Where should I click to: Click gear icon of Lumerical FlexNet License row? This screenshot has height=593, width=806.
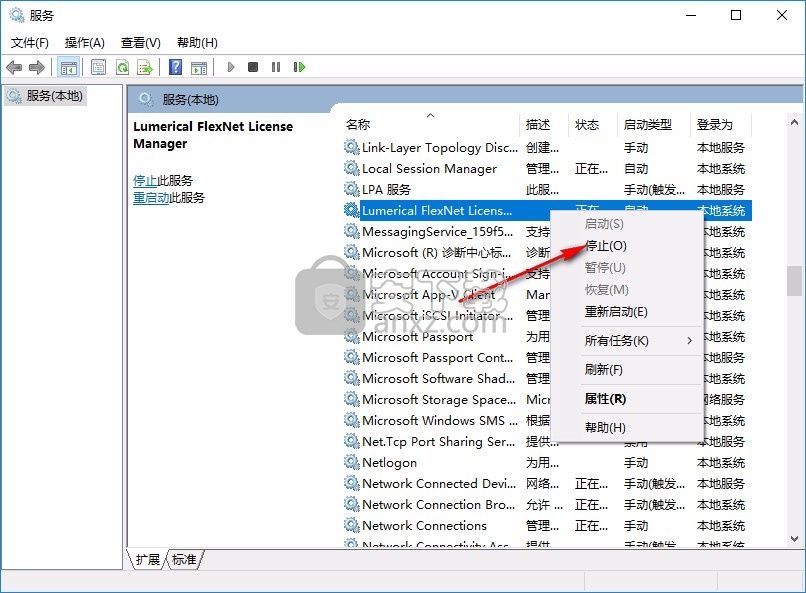(x=351, y=210)
